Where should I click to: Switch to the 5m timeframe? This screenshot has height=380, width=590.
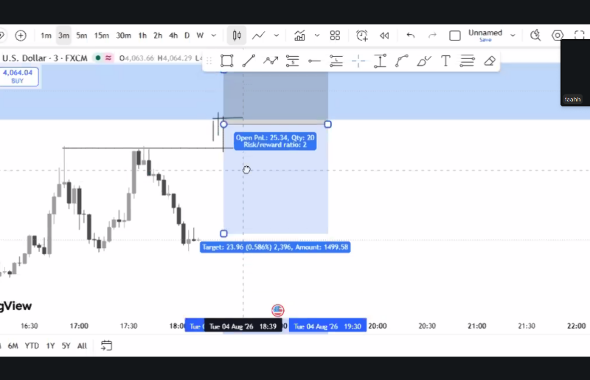point(82,36)
